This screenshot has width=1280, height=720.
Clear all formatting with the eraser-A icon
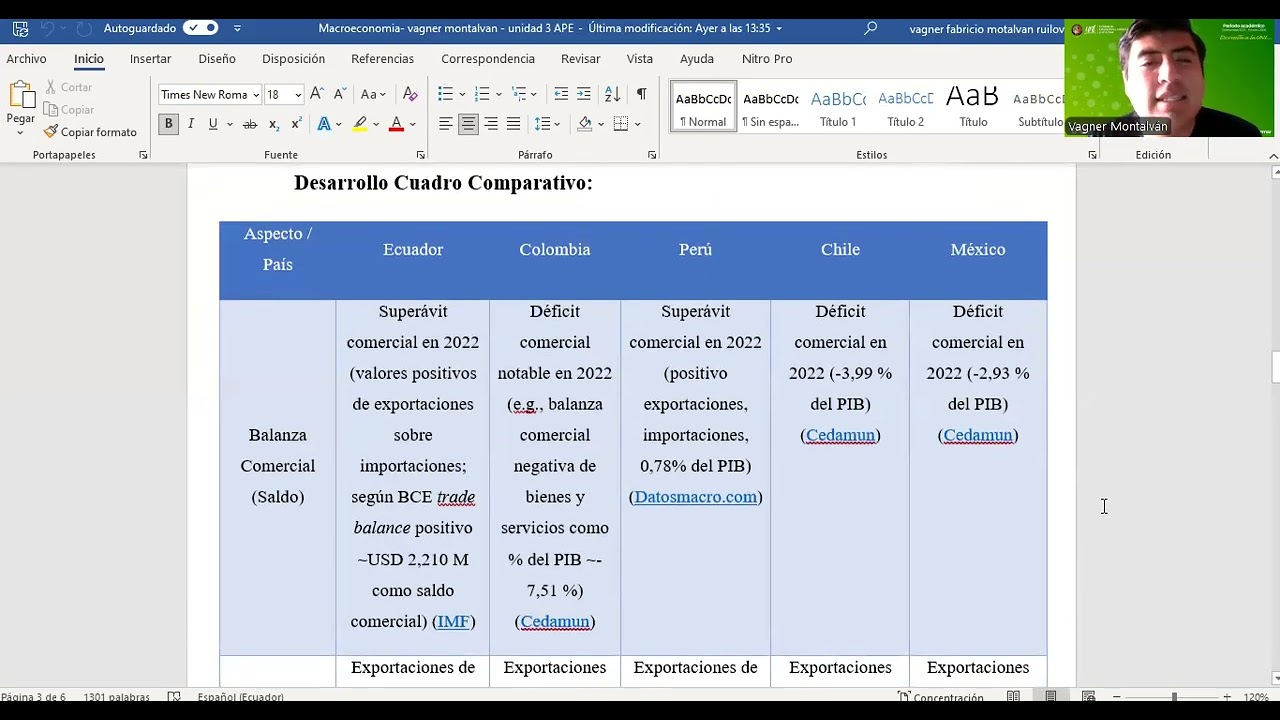point(409,94)
